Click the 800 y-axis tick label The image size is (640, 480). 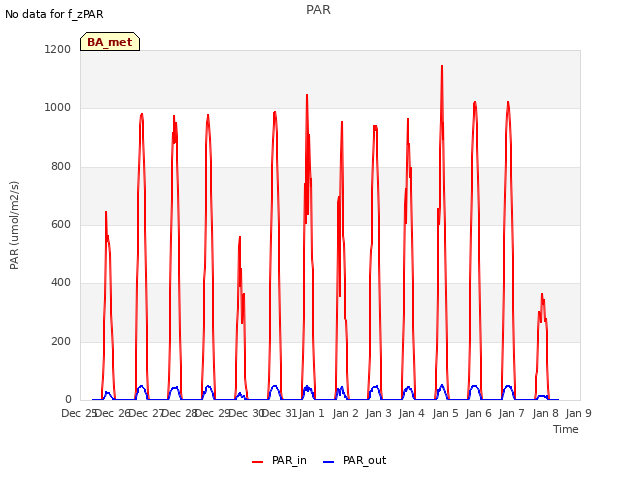61,167
